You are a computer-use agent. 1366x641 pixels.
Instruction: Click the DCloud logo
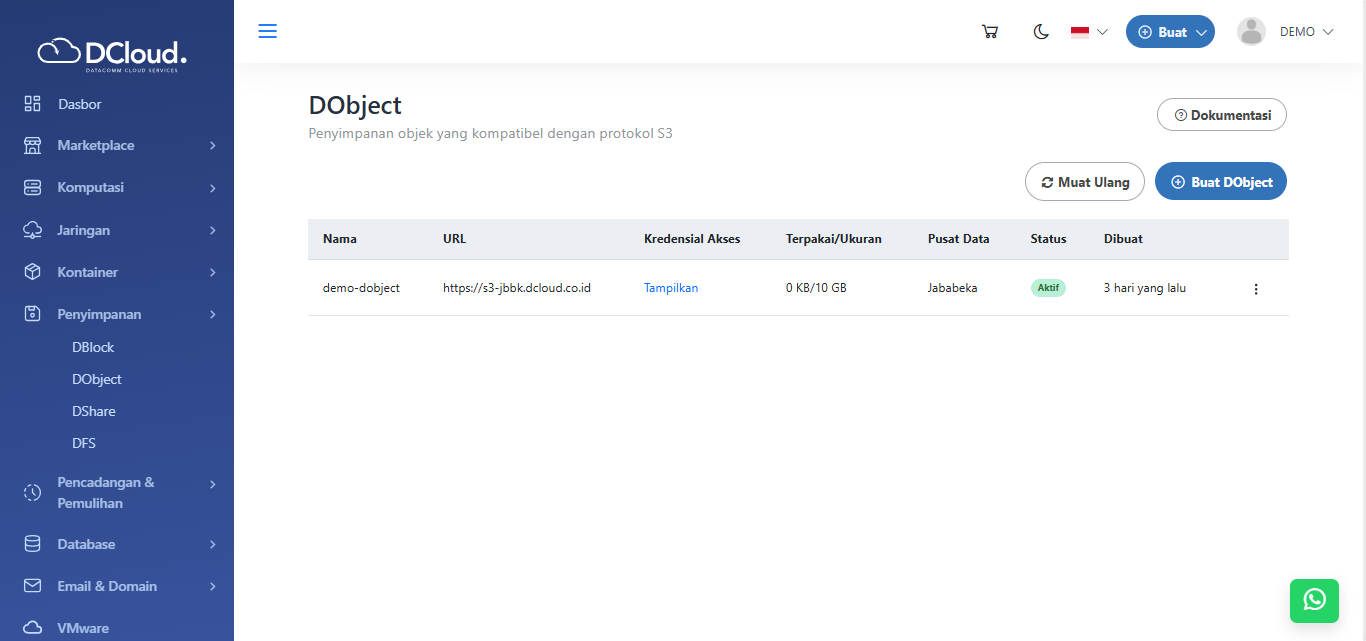(x=112, y=53)
